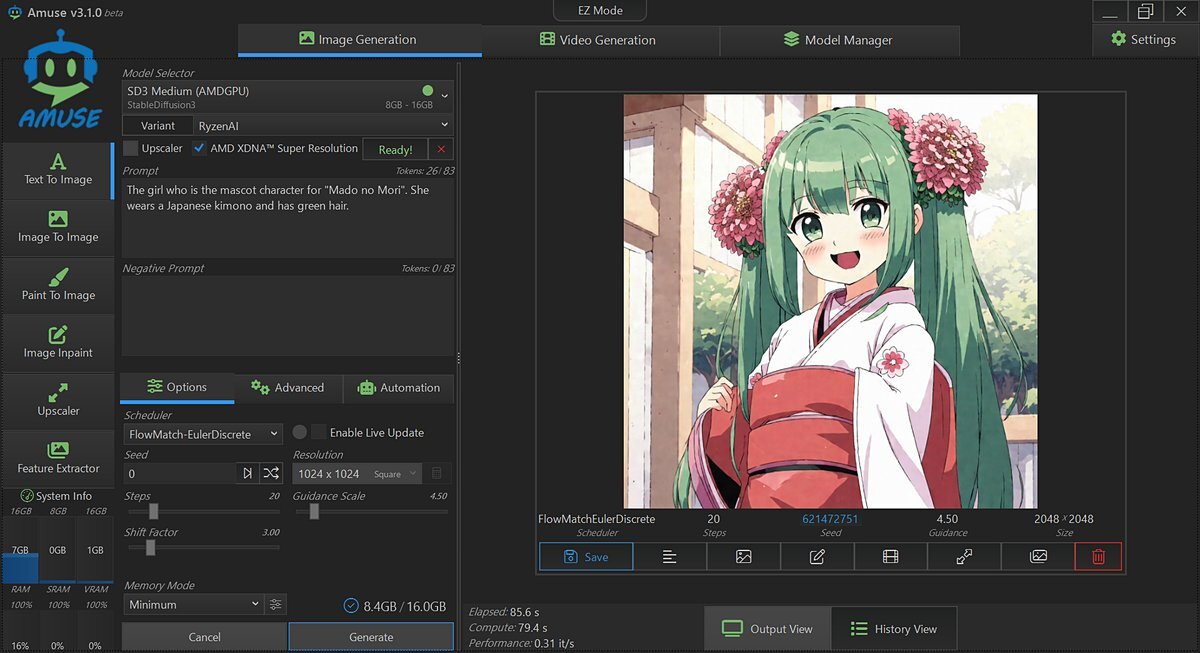Open the Scheduler dropdown
The image size is (1200, 653).
coord(203,434)
